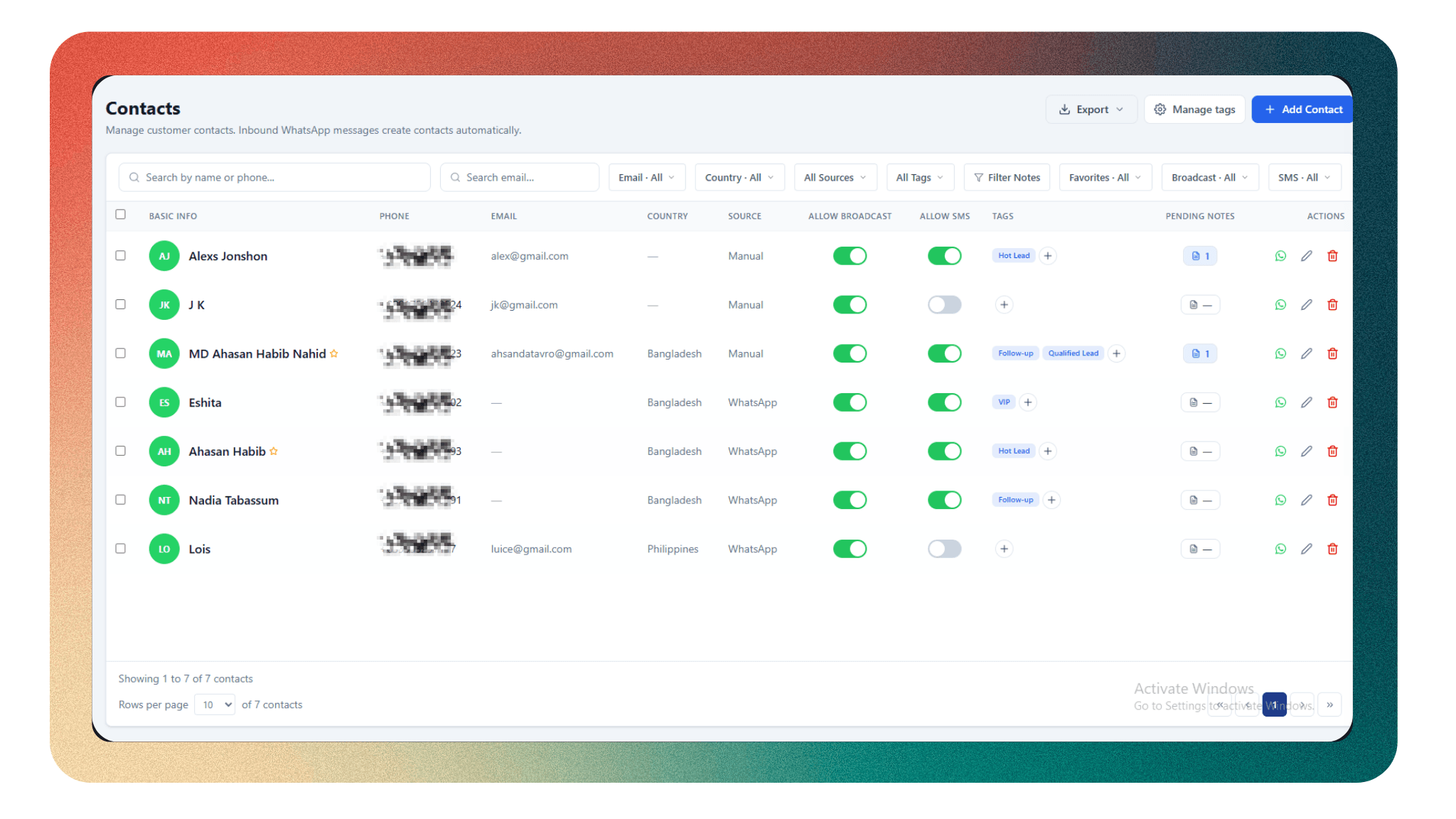Open pending notes for Alexs Jonshon
Viewport: 1456px width, 819px height.
click(1200, 256)
